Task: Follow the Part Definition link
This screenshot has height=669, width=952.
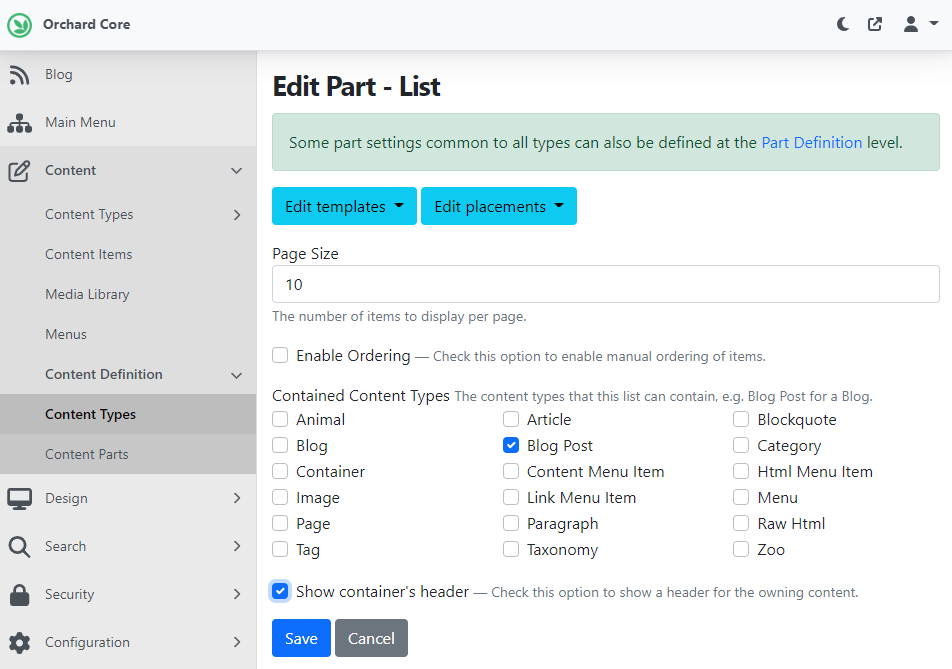Action: (812, 143)
